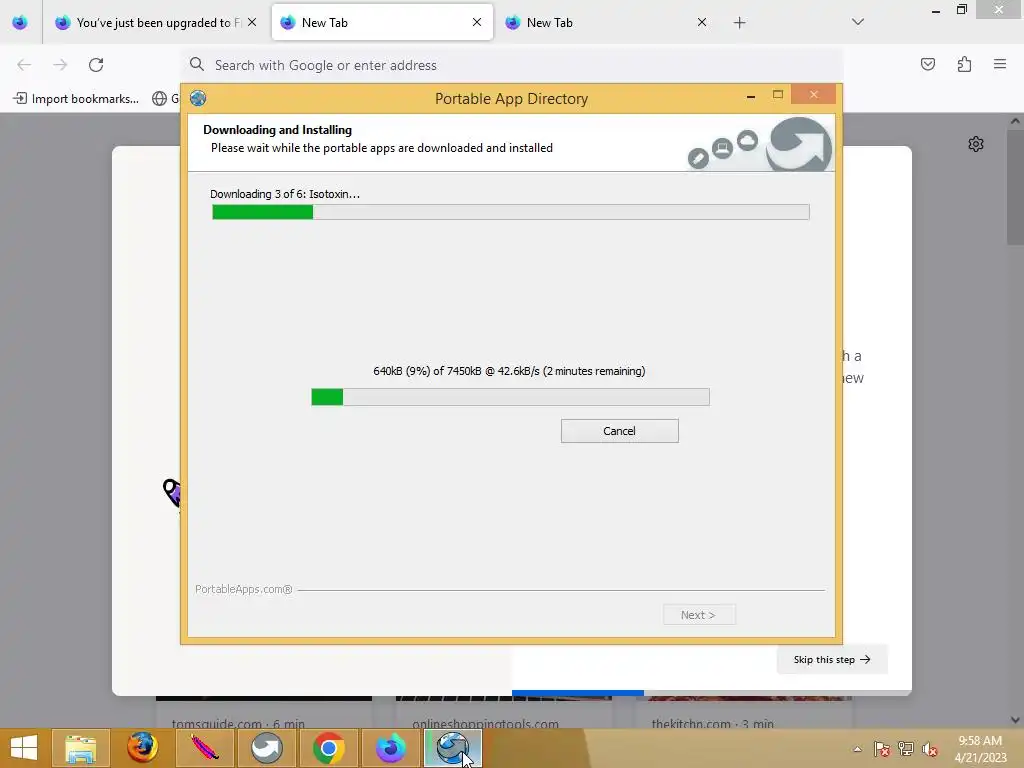This screenshot has width=1024, height=768.
Task: Minimize the Portable App Directory window
Action: click(751, 95)
